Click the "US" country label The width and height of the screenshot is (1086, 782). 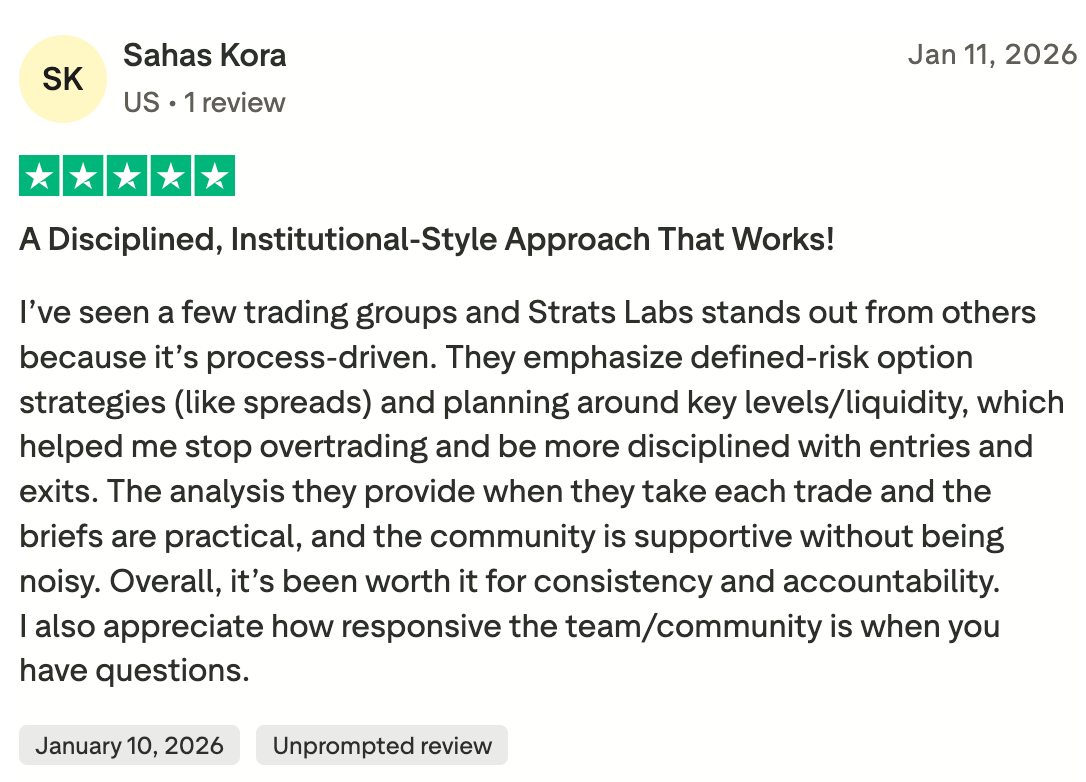(141, 102)
